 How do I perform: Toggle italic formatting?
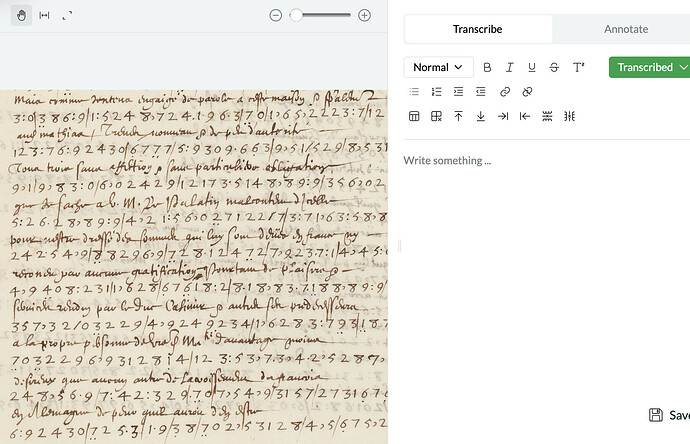510,68
